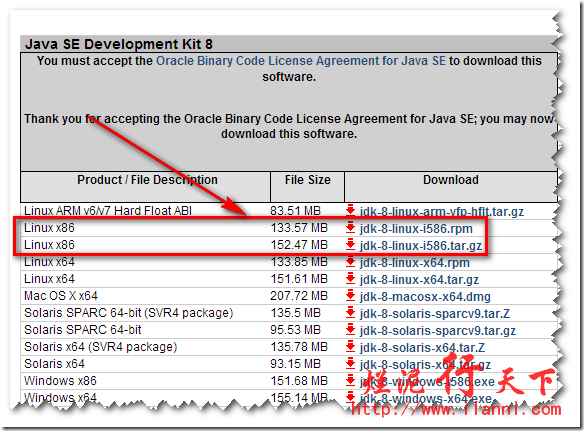
Task: Download jdk-8-macosx-x64.dmg link
Action: click(425, 297)
